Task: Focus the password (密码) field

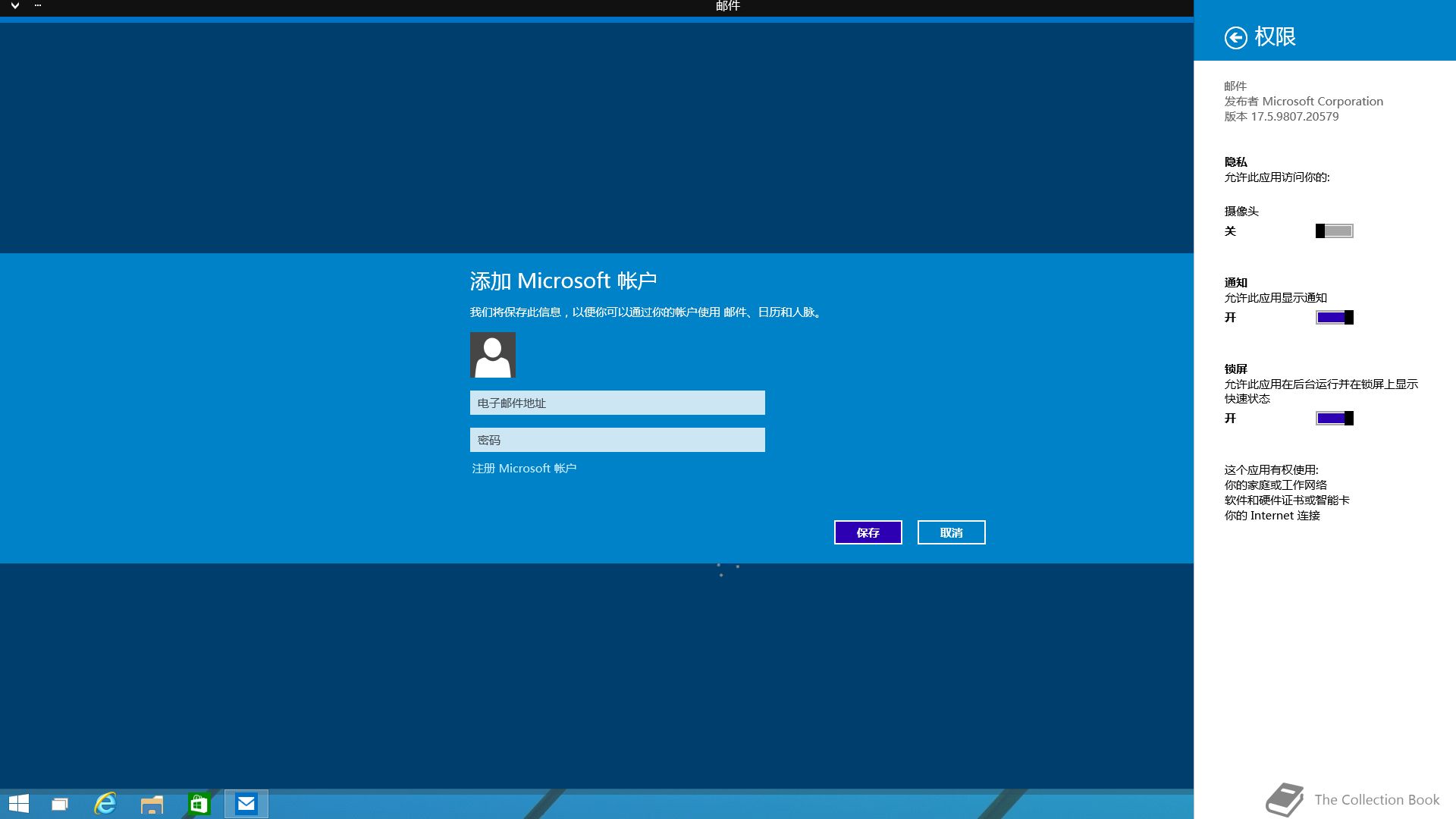Action: pyautogui.click(x=617, y=440)
